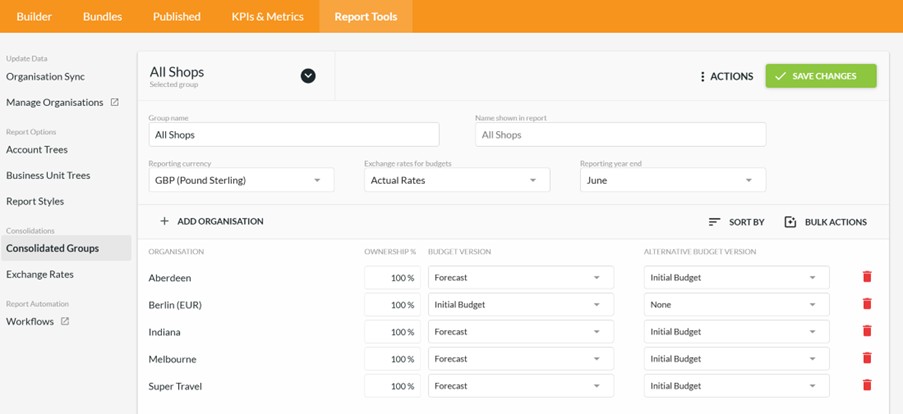The width and height of the screenshot is (903, 414).
Task: Open Manage Organisations link
Action: pos(55,102)
